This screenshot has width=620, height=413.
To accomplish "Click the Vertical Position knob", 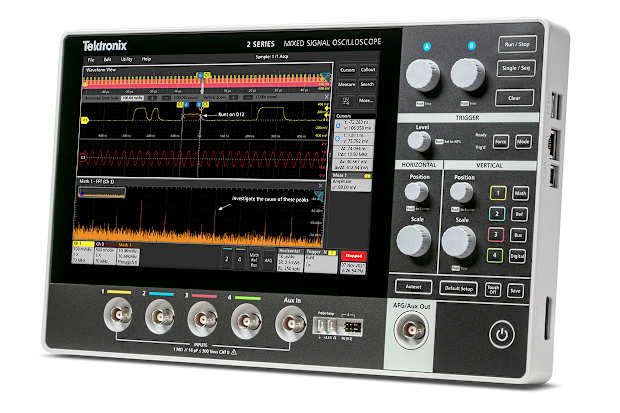I will click(461, 193).
